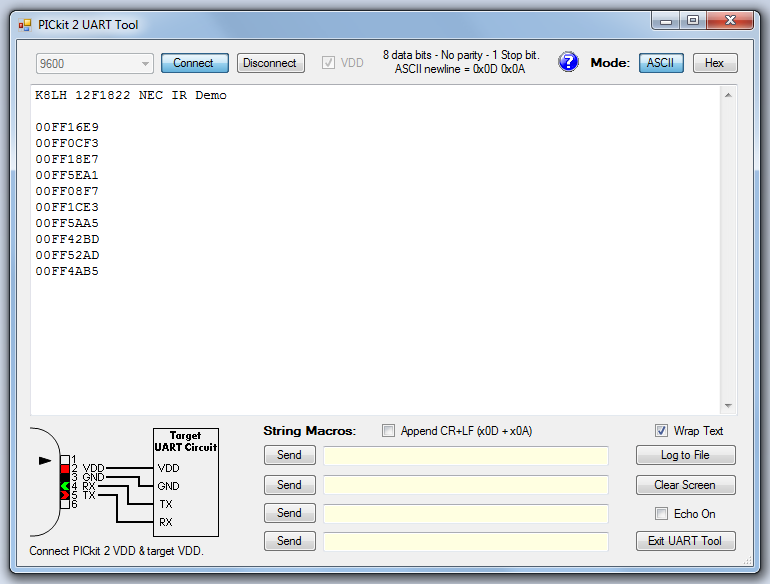Viewport: 770px width, 584px height.
Task: Click the blue help question mark icon
Action: pos(568,62)
